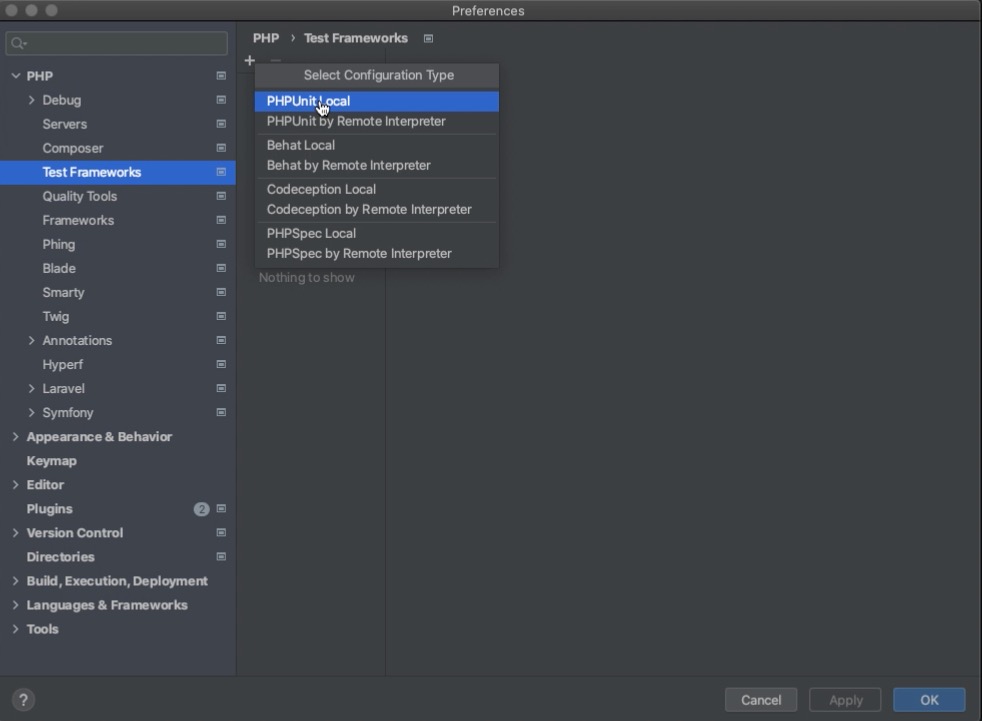The height and width of the screenshot is (721, 982).
Task: Click the project-level icon beside Test Frameworks row
Action: coord(221,172)
